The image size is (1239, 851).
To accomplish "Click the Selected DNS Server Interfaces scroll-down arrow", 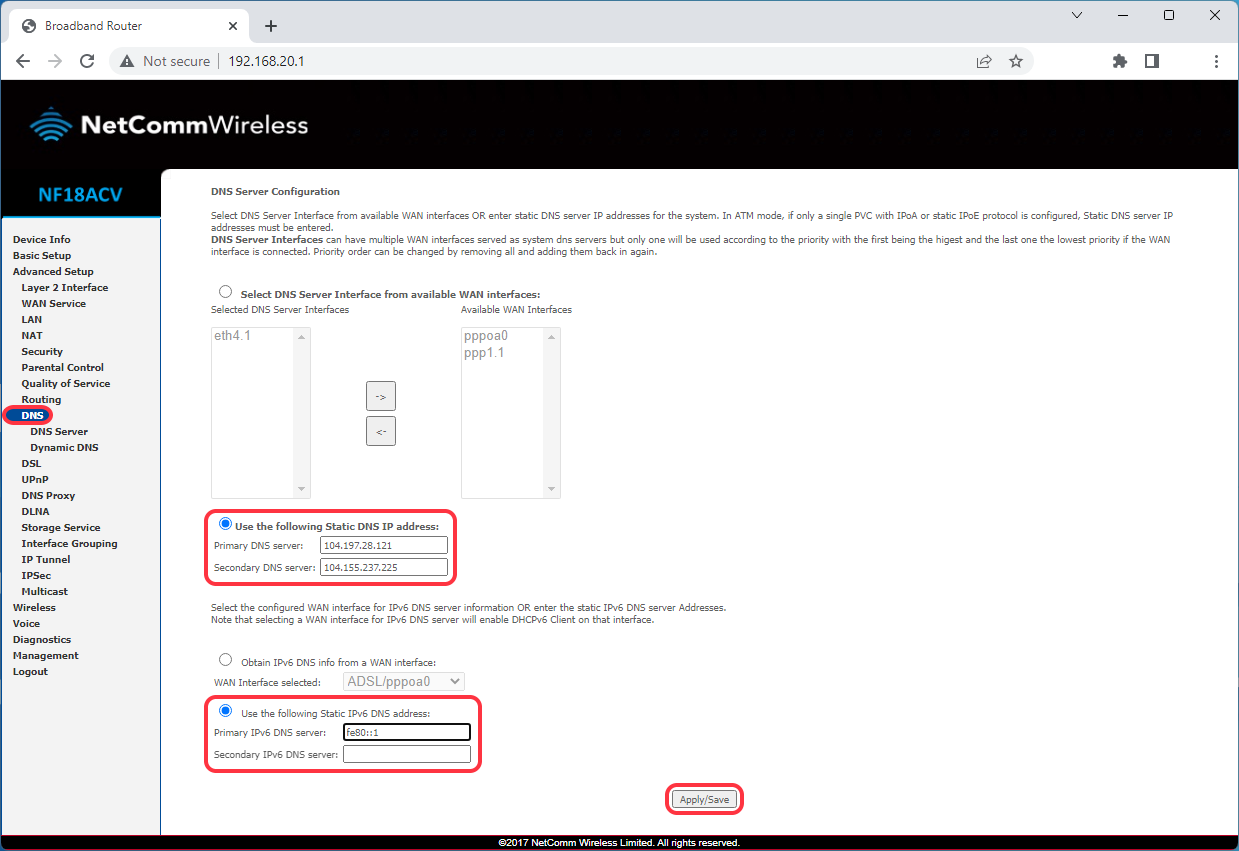I will 303,489.
